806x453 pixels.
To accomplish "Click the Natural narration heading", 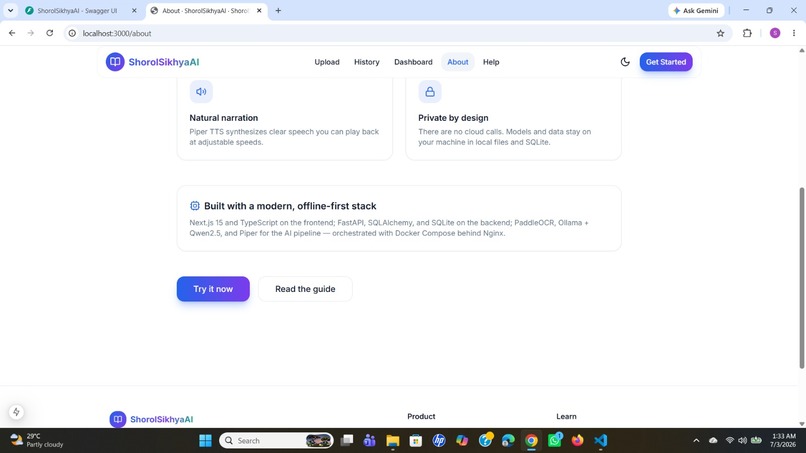I will [224, 118].
